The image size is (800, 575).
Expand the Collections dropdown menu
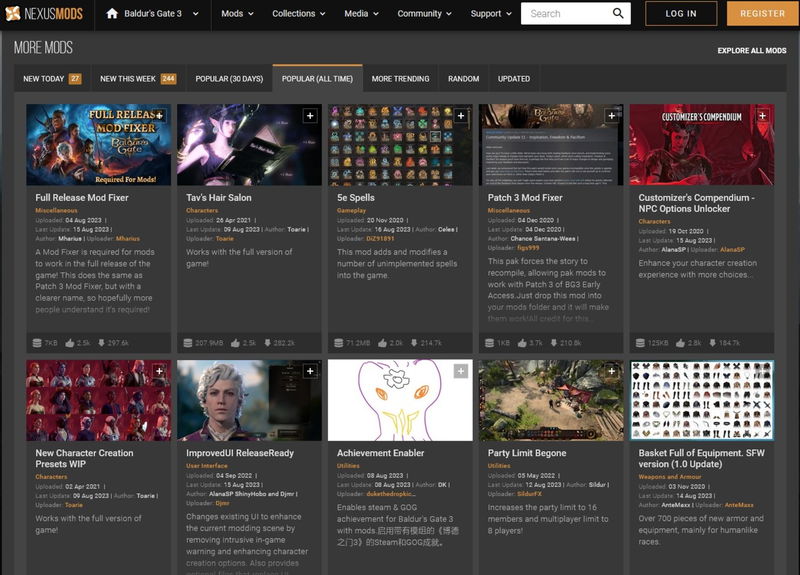(299, 14)
